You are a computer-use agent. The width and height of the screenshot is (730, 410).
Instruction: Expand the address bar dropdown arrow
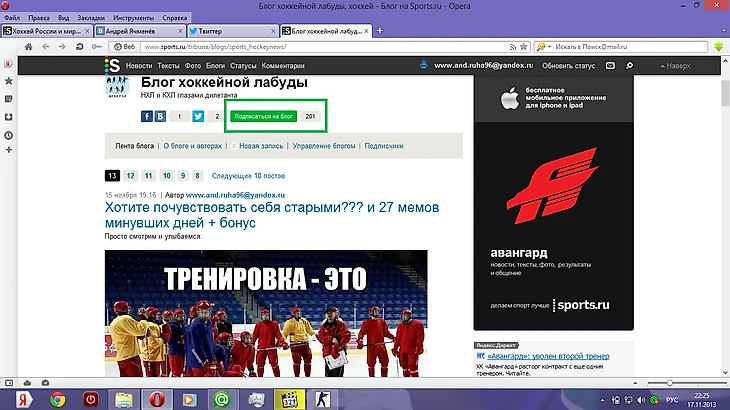click(x=524, y=46)
